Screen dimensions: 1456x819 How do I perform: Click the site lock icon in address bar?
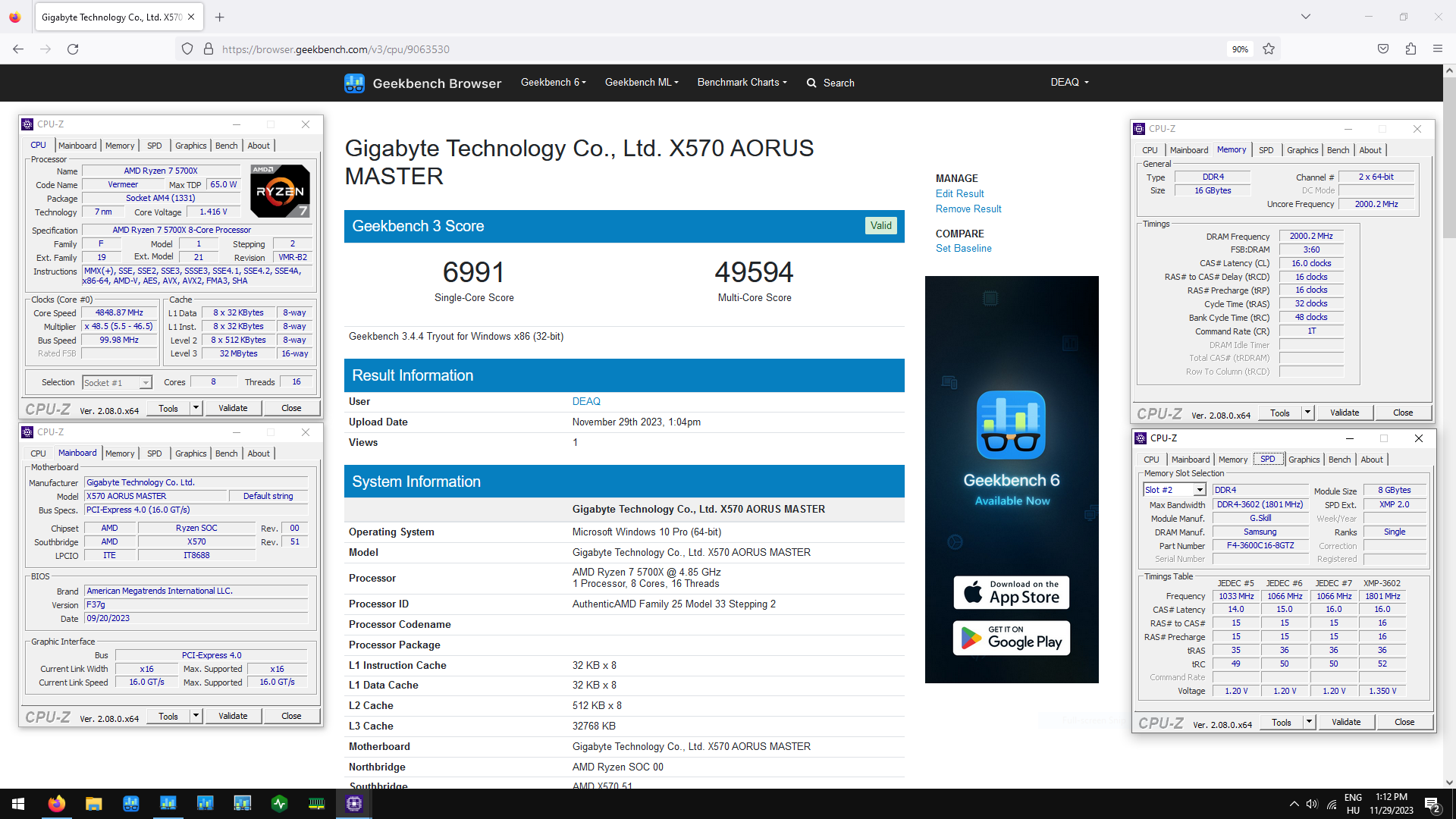tap(209, 49)
